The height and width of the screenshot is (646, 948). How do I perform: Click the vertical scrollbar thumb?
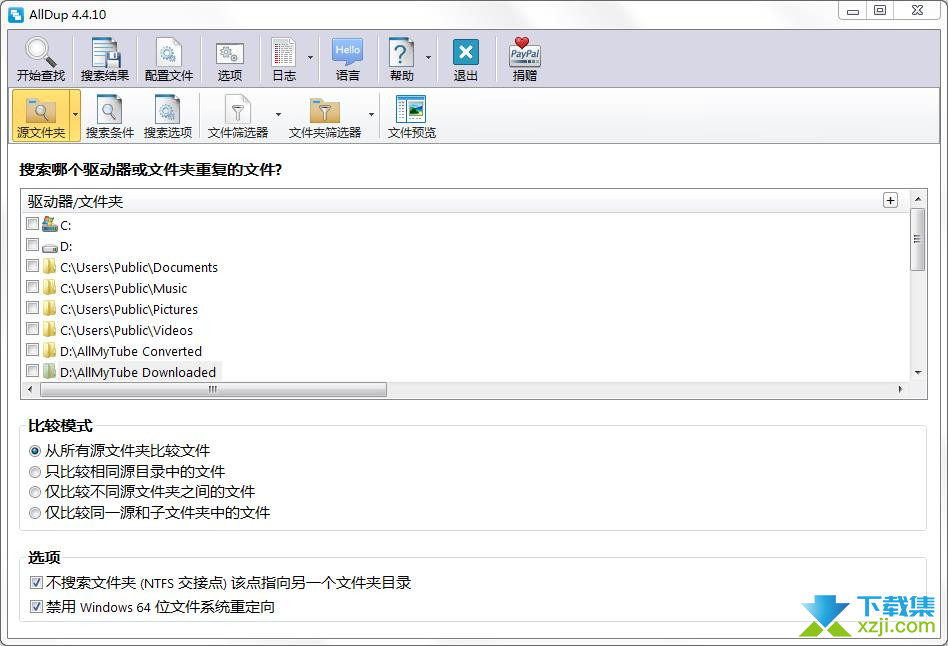(x=917, y=239)
